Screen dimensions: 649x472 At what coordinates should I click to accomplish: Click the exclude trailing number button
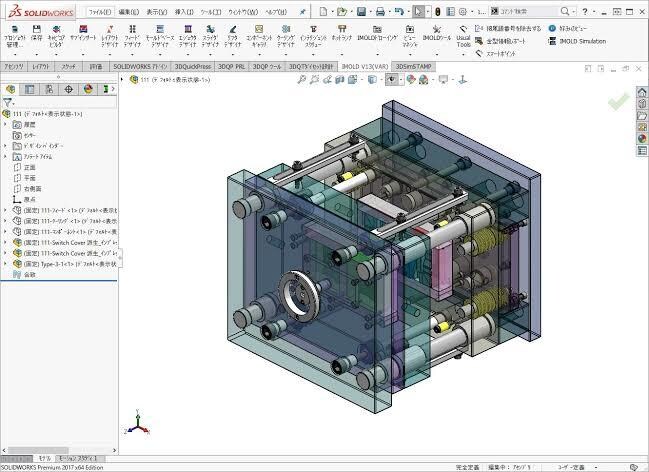(x=508, y=28)
